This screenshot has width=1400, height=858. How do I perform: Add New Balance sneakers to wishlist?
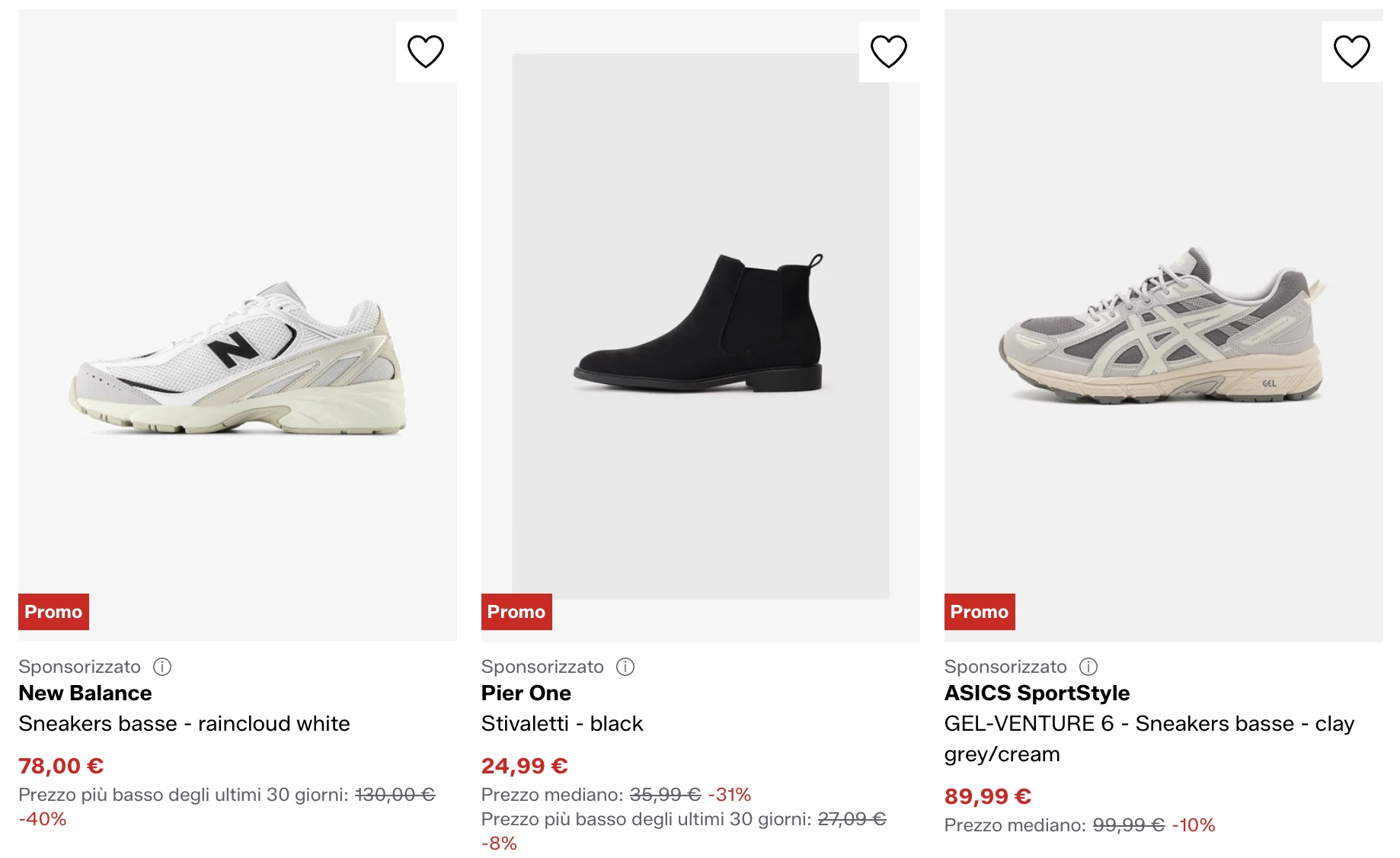tap(426, 52)
